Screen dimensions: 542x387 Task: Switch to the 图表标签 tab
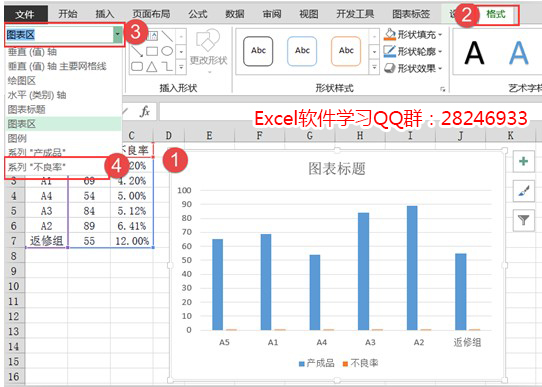click(411, 14)
